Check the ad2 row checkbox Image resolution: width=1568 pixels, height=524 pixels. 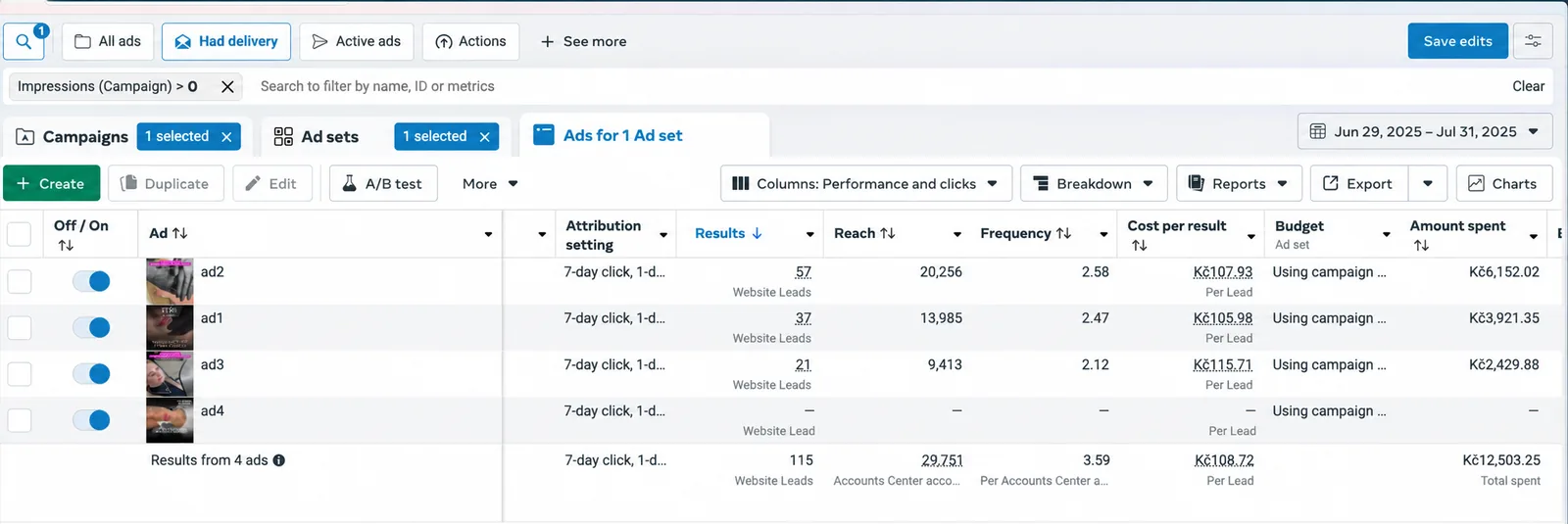coord(19,281)
